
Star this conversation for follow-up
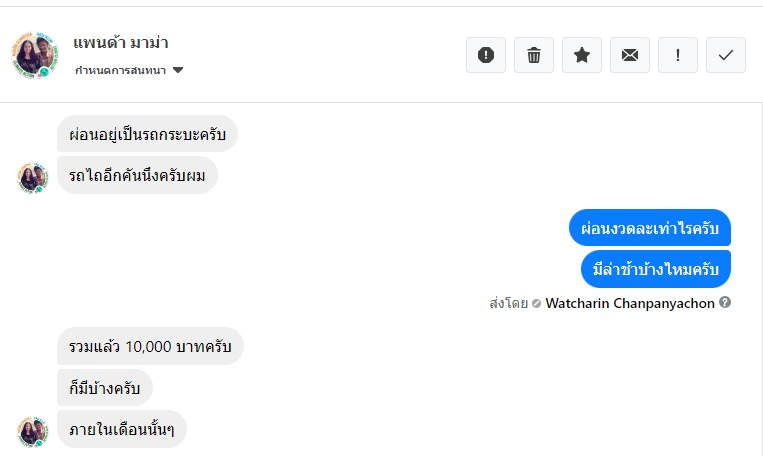click(582, 55)
